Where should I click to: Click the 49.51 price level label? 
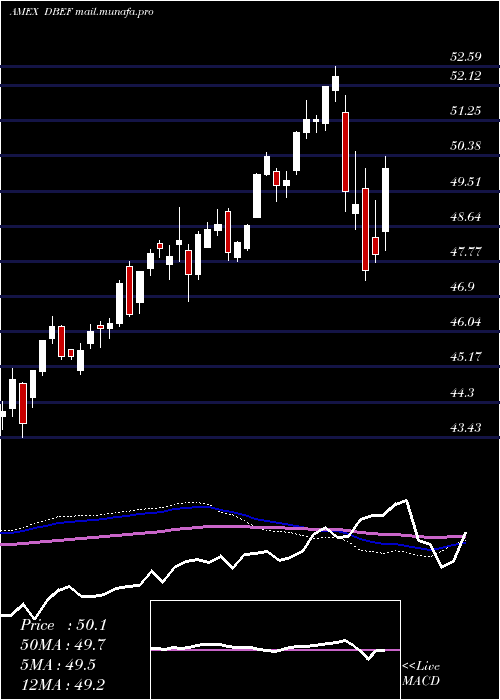coord(466,182)
